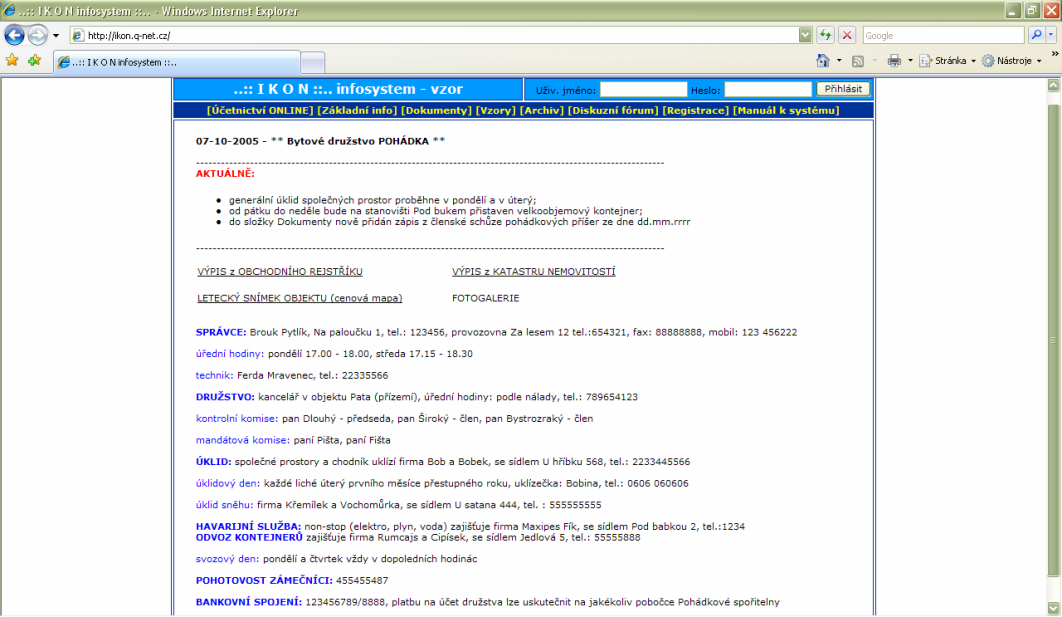Expand the address bar history dropdown
The height and width of the screenshot is (617, 1062).
(805, 35)
